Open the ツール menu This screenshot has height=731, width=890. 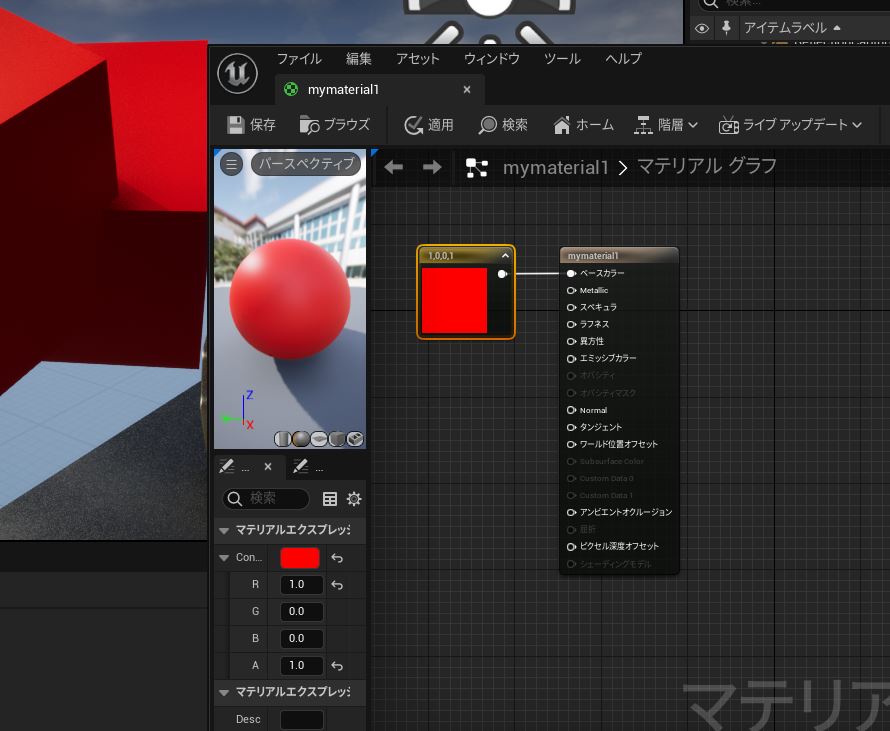tap(562, 58)
